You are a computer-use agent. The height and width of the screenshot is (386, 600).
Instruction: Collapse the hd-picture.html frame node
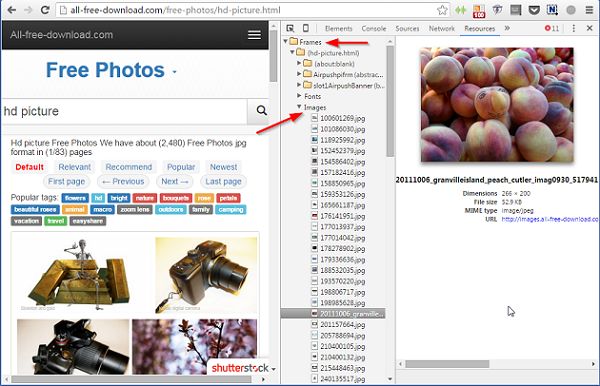[293, 52]
